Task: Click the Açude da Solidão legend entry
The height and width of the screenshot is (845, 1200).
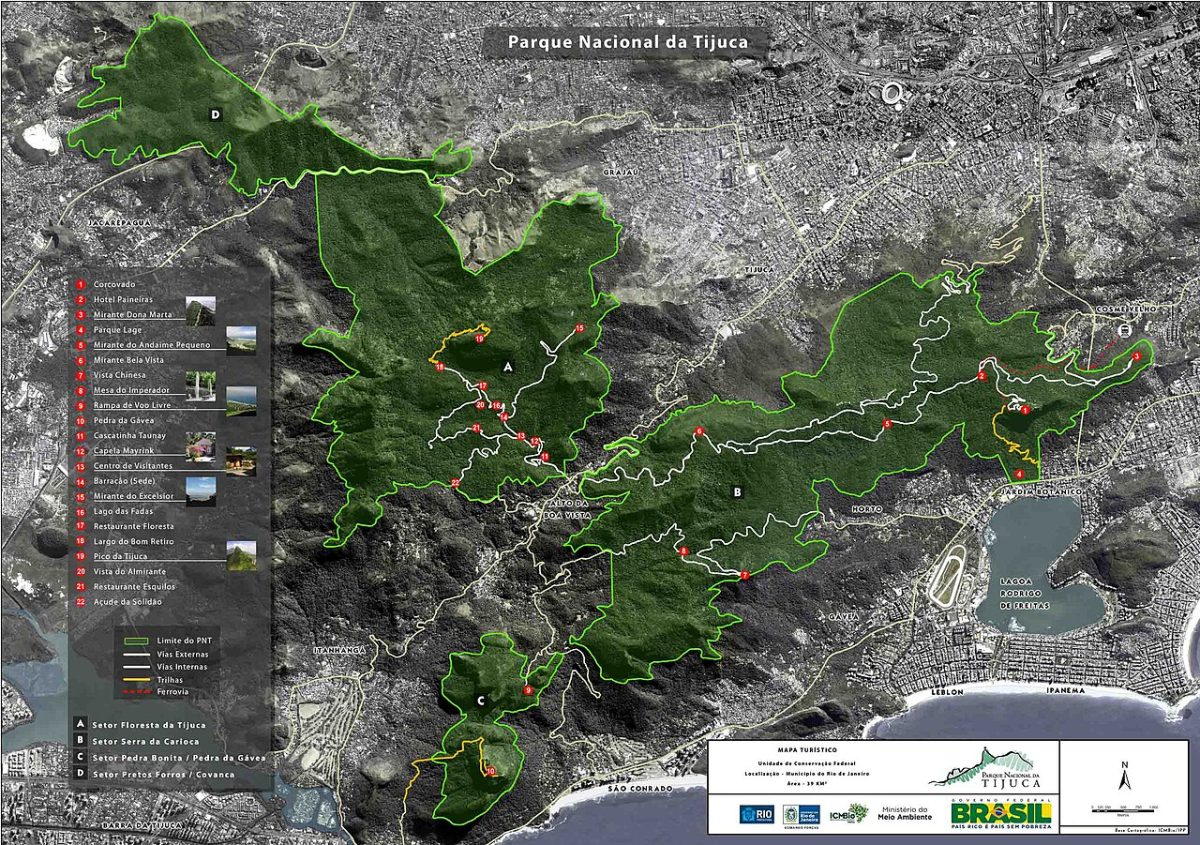Action: point(118,601)
